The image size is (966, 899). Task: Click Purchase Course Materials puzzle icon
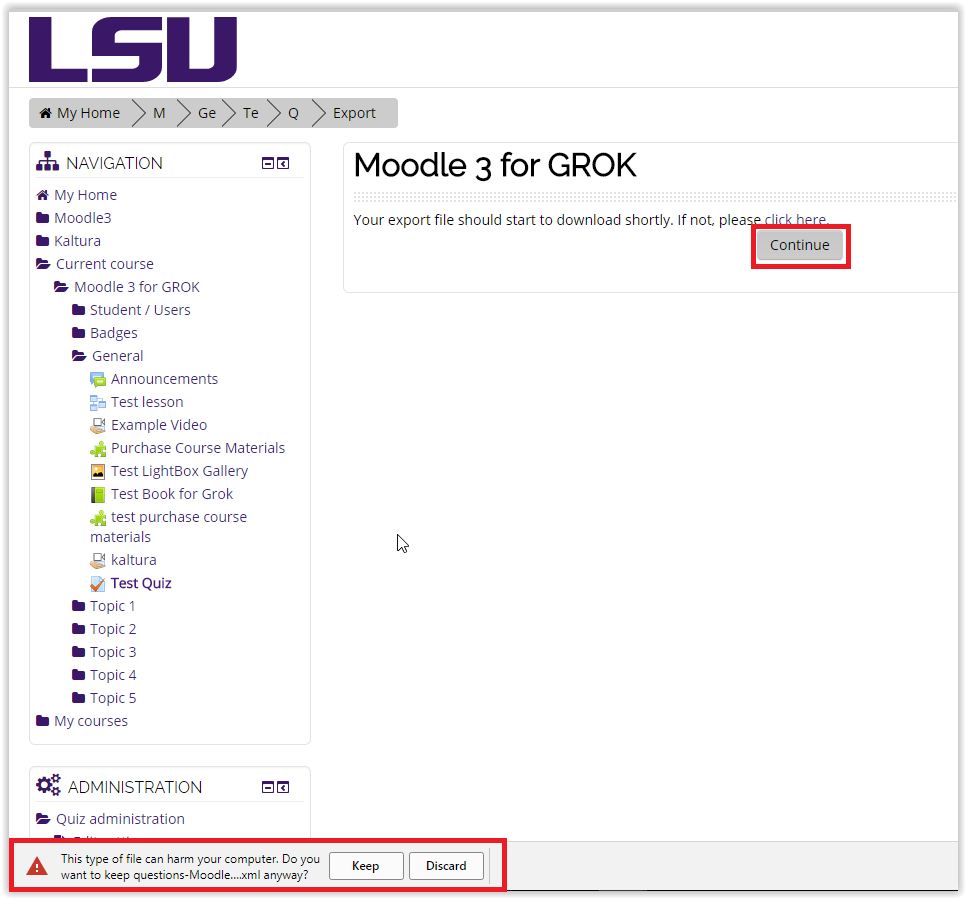tap(98, 449)
